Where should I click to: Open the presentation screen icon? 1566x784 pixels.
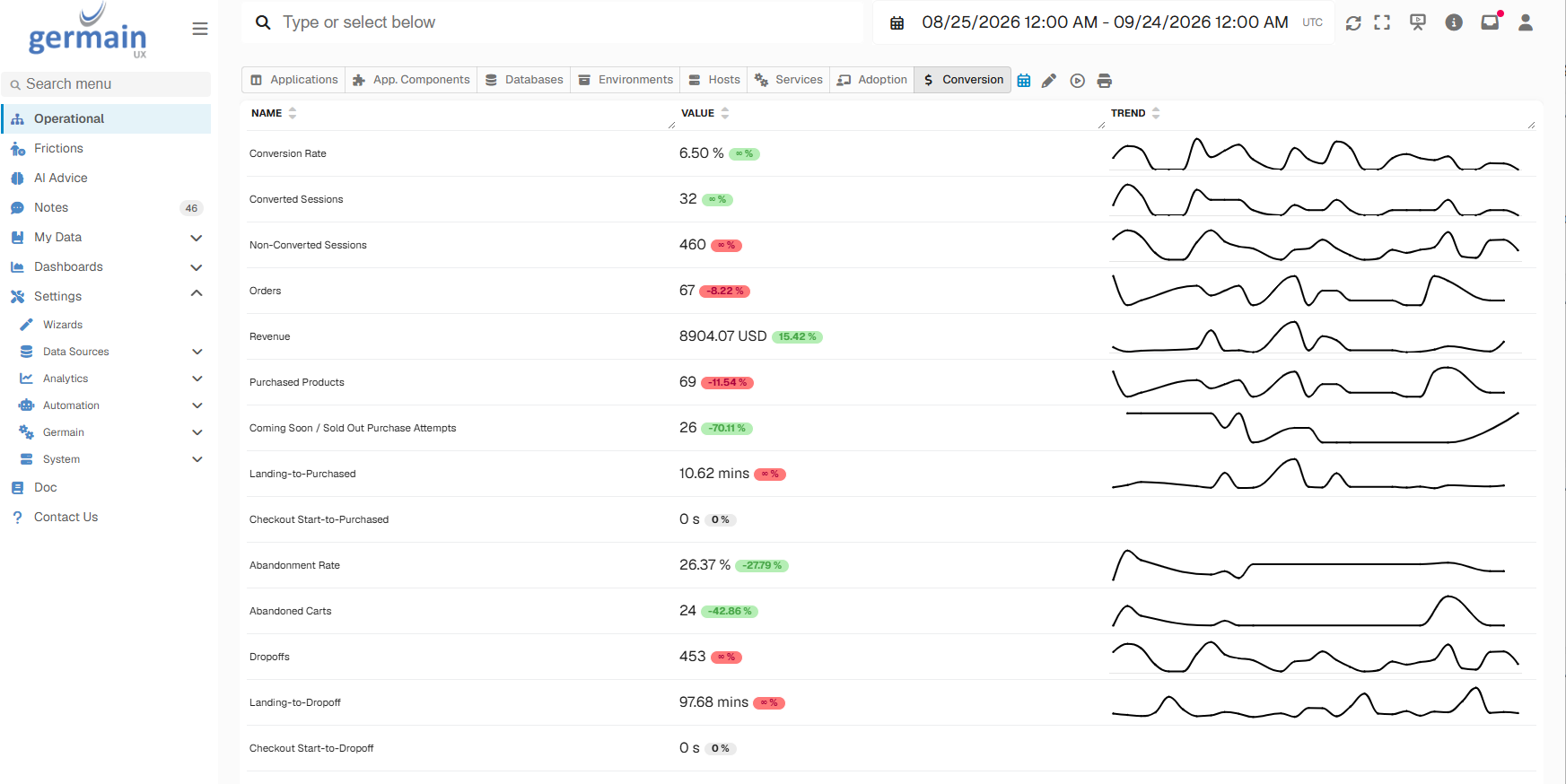[x=1418, y=22]
